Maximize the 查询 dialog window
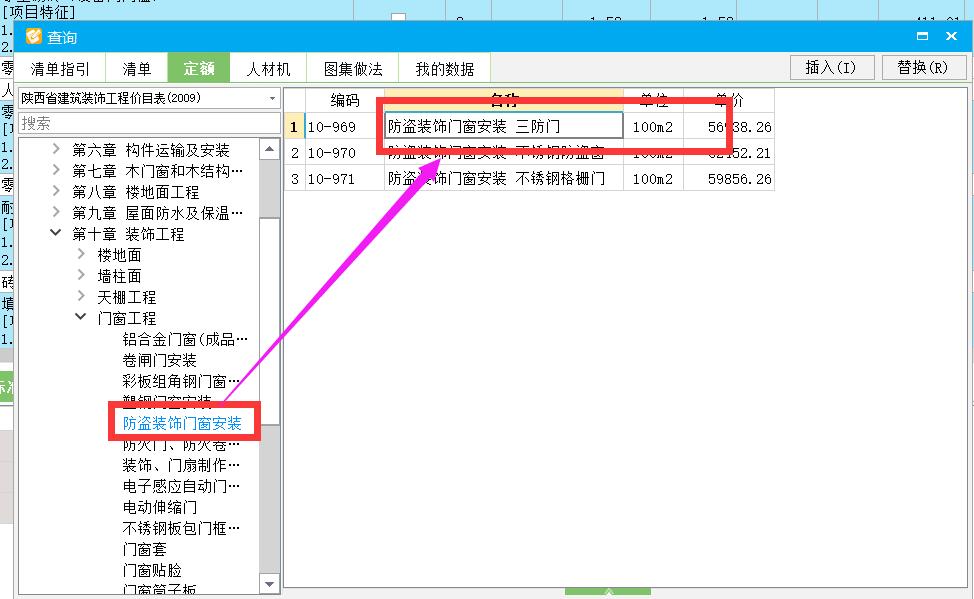Screen dimensions: 974x599 (922, 36)
